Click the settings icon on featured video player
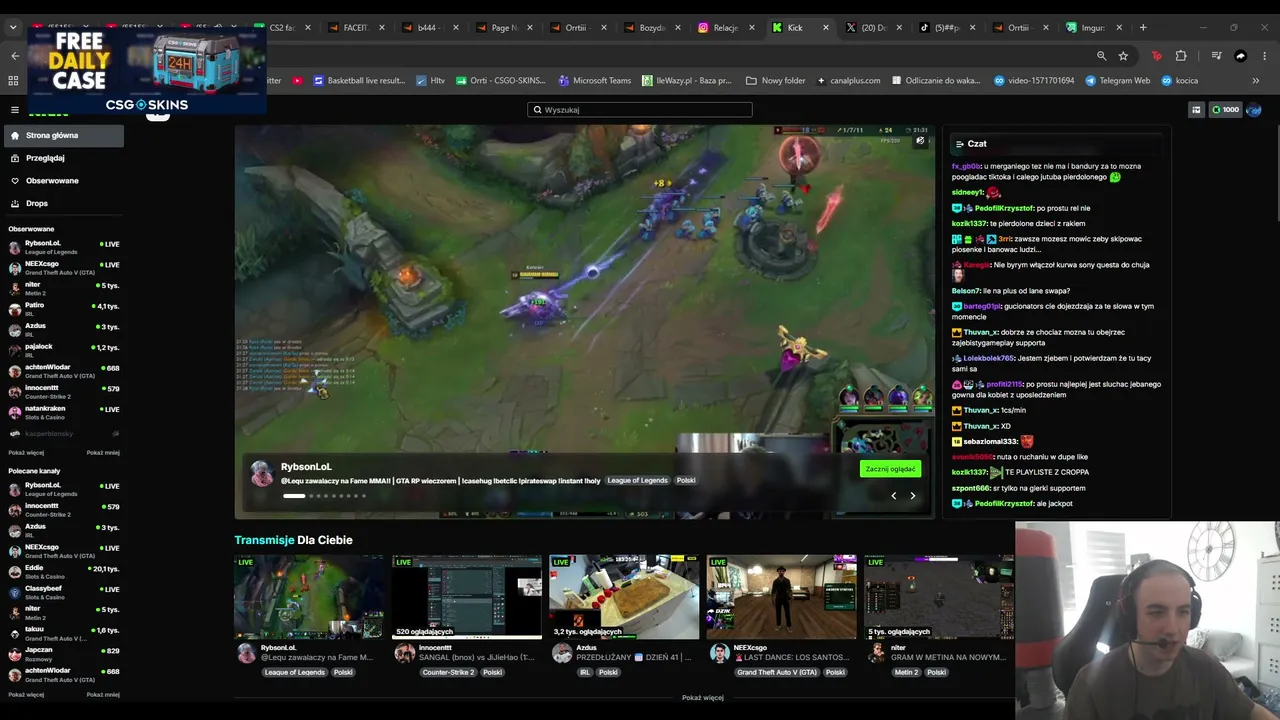 pos(920,141)
